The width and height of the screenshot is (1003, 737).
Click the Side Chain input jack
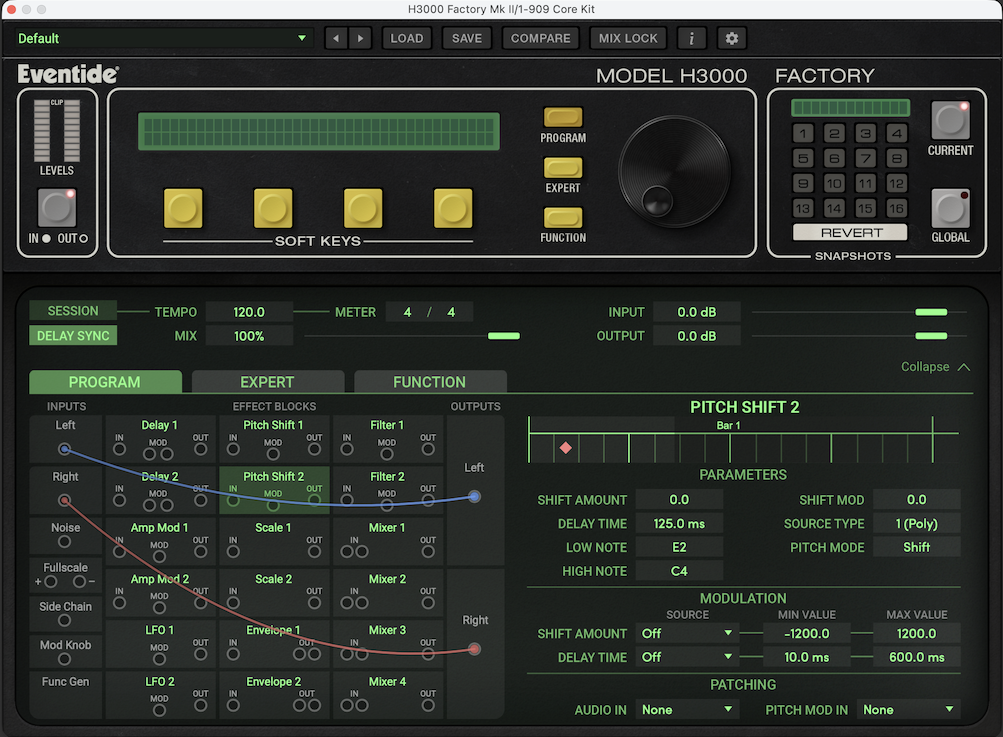64,620
